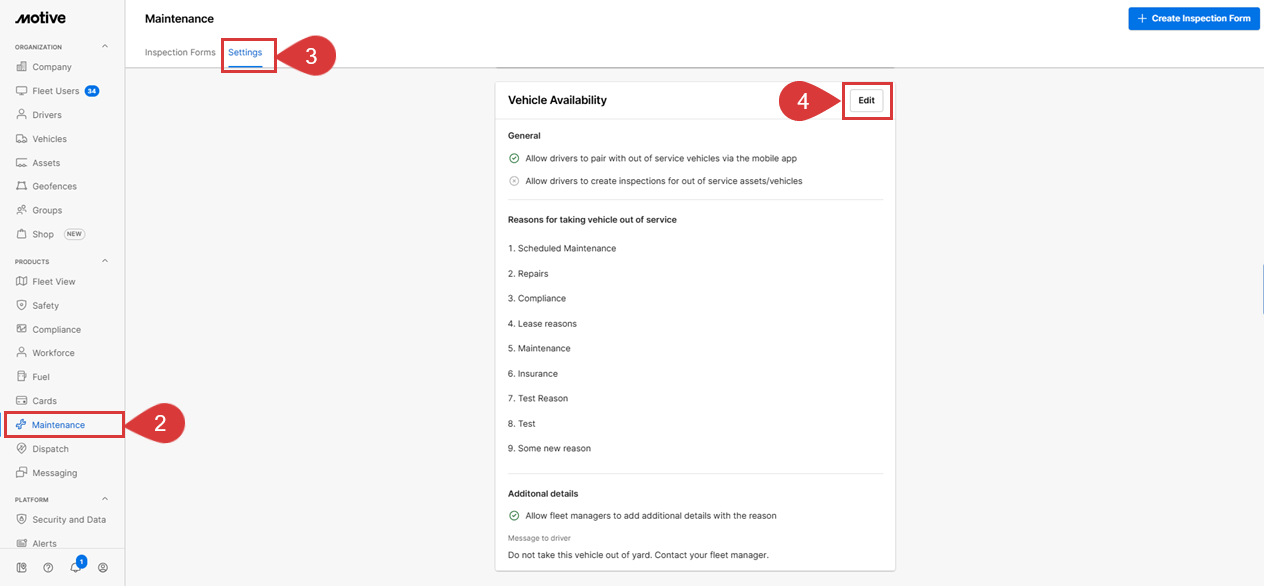
Task: Open the Safety shield icon in sidebar
Action: 22,305
